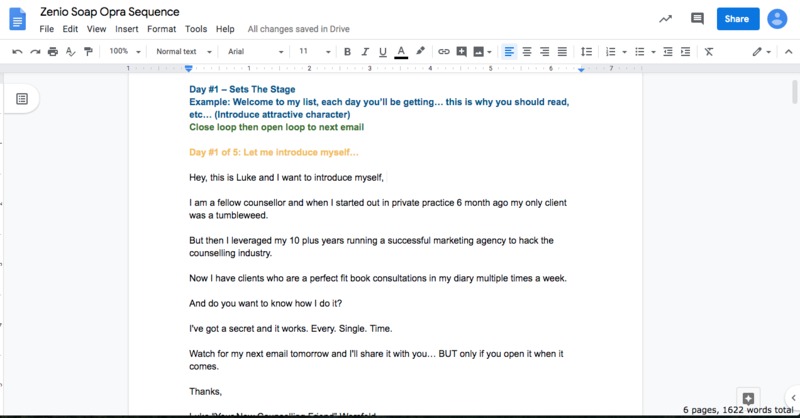Clear formatting with the crossed T icon
Image resolution: width=800 pixels, height=418 pixels.
(709, 52)
